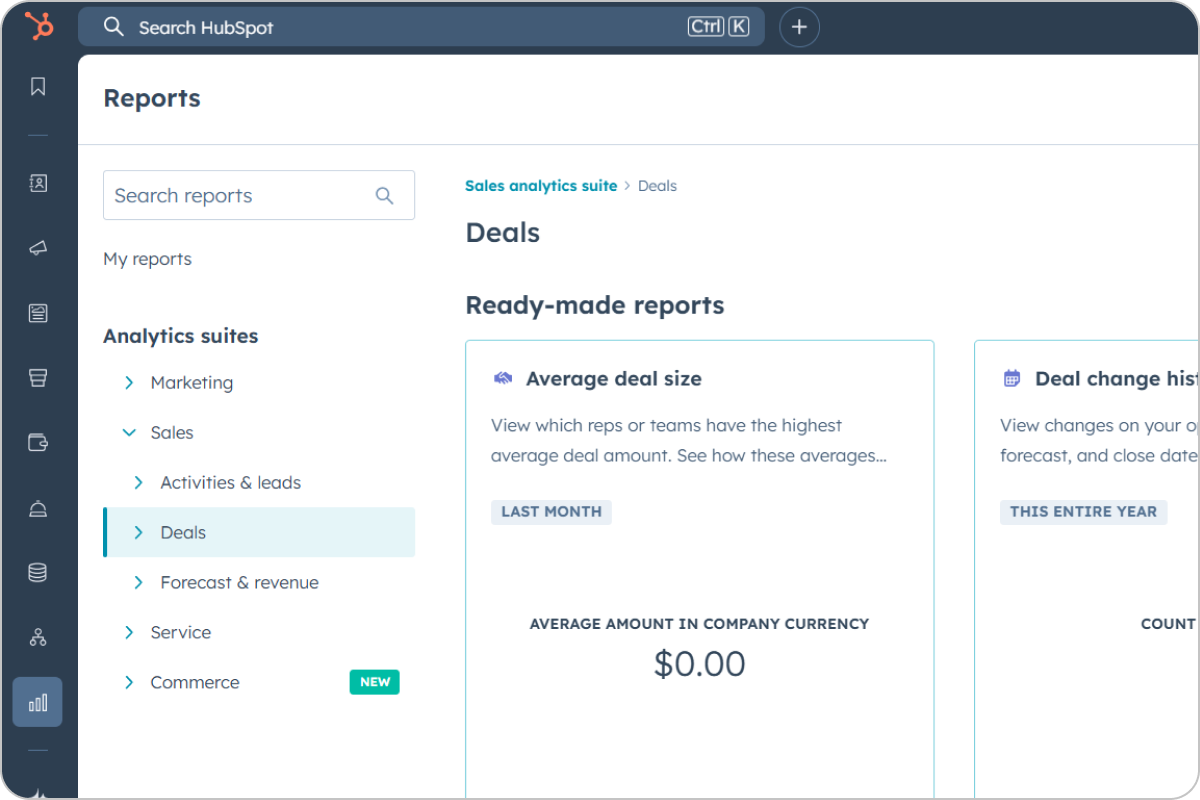Viewport: 1200px width, 800px height.
Task: Expand the Activities & leads chevron
Action: pos(138,483)
